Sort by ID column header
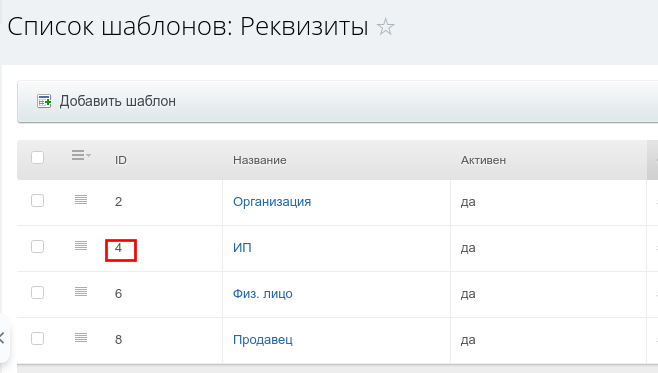 [120, 160]
